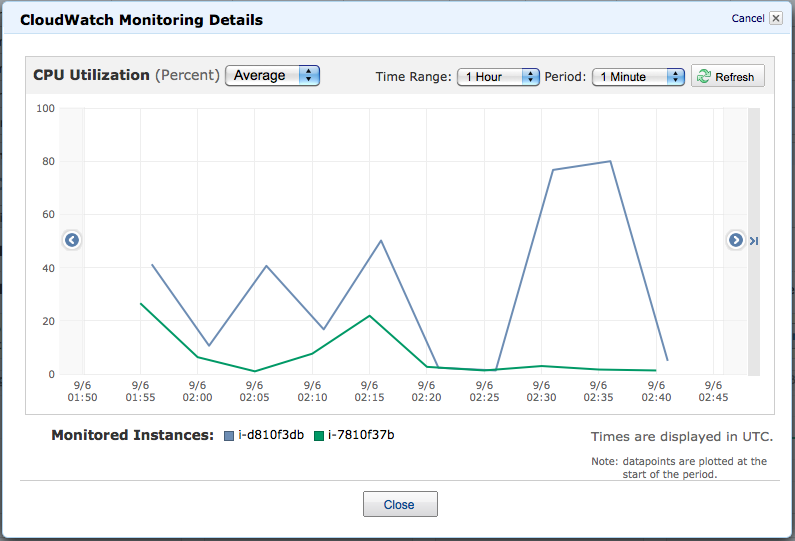The width and height of the screenshot is (795, 541).
Task: Click the chart's previous time range arrow
Action: coord(72,240)
